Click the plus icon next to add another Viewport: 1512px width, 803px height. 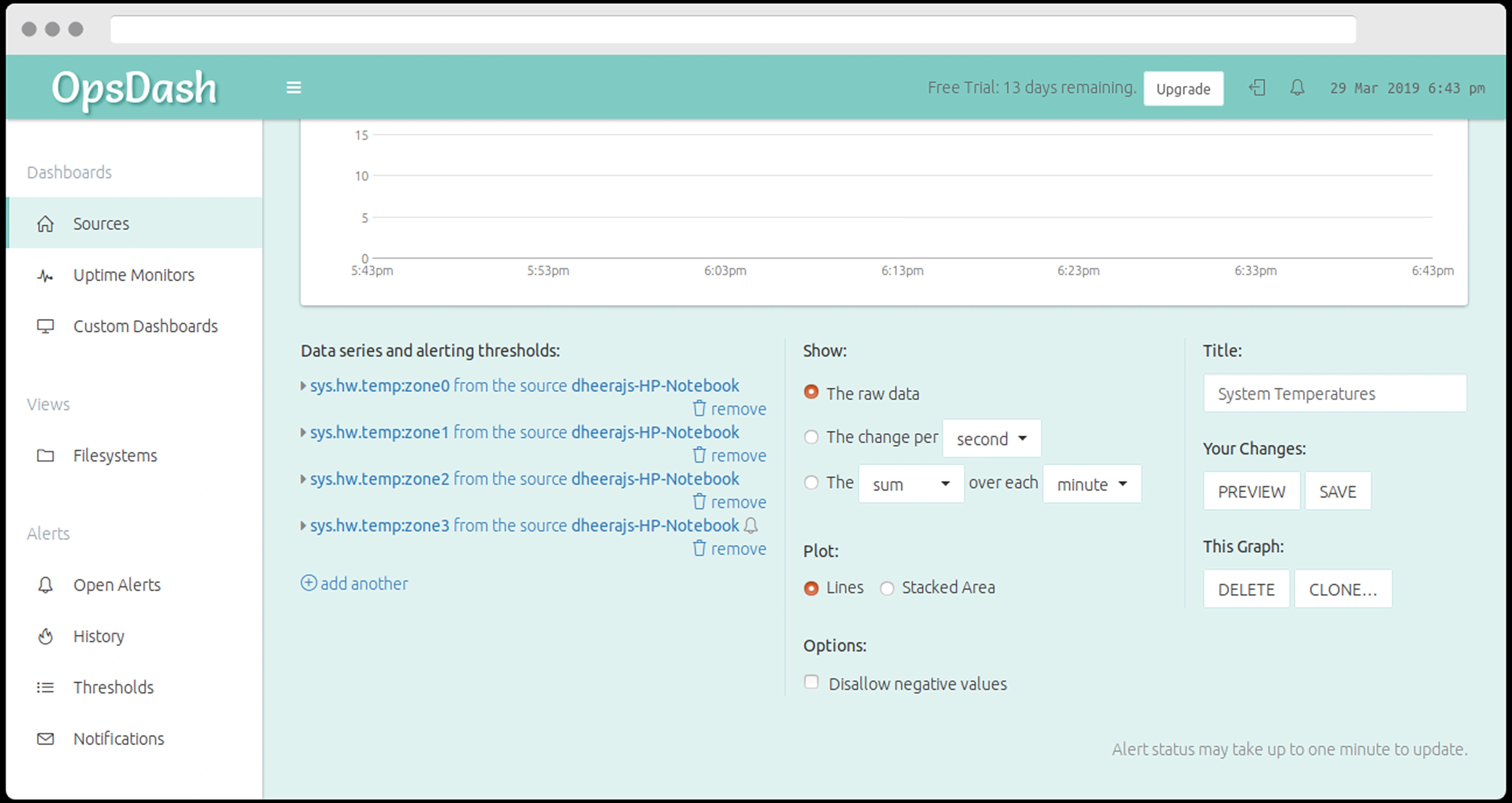pyautogui.click(x=309, y=583)
